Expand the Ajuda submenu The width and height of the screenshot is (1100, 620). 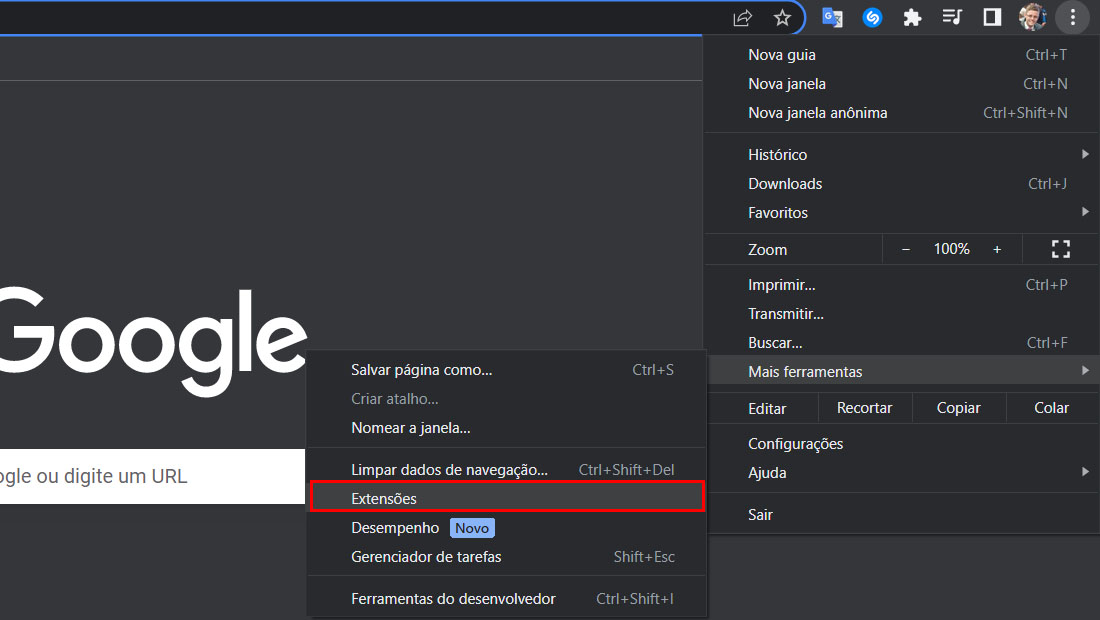pyautogui.click(x=902, y=473)
